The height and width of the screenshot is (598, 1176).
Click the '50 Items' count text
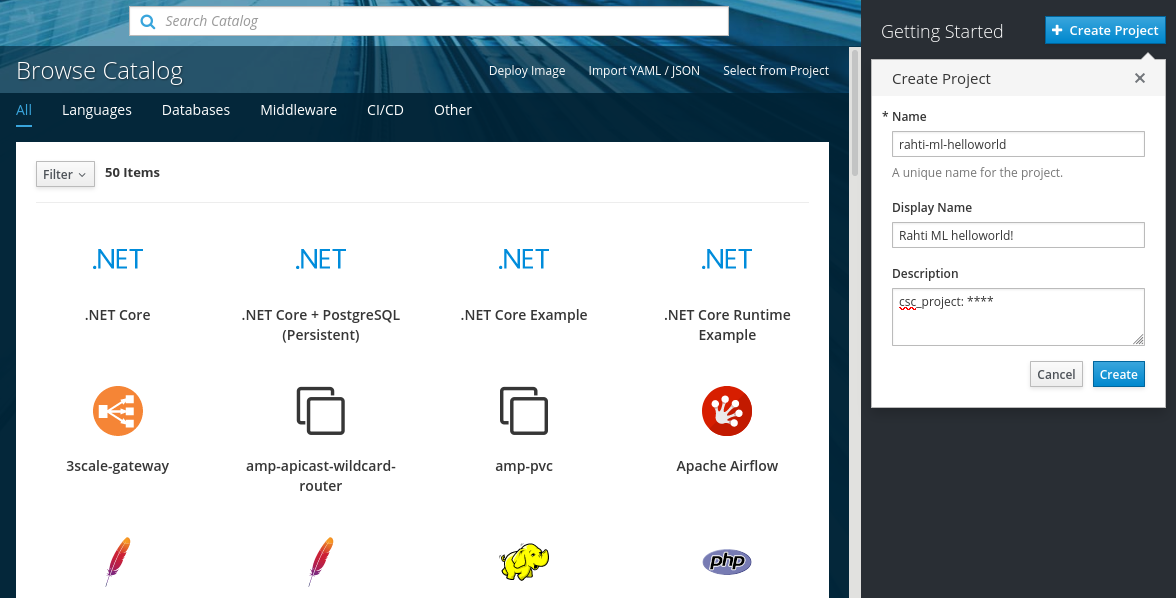pos(132,173)
